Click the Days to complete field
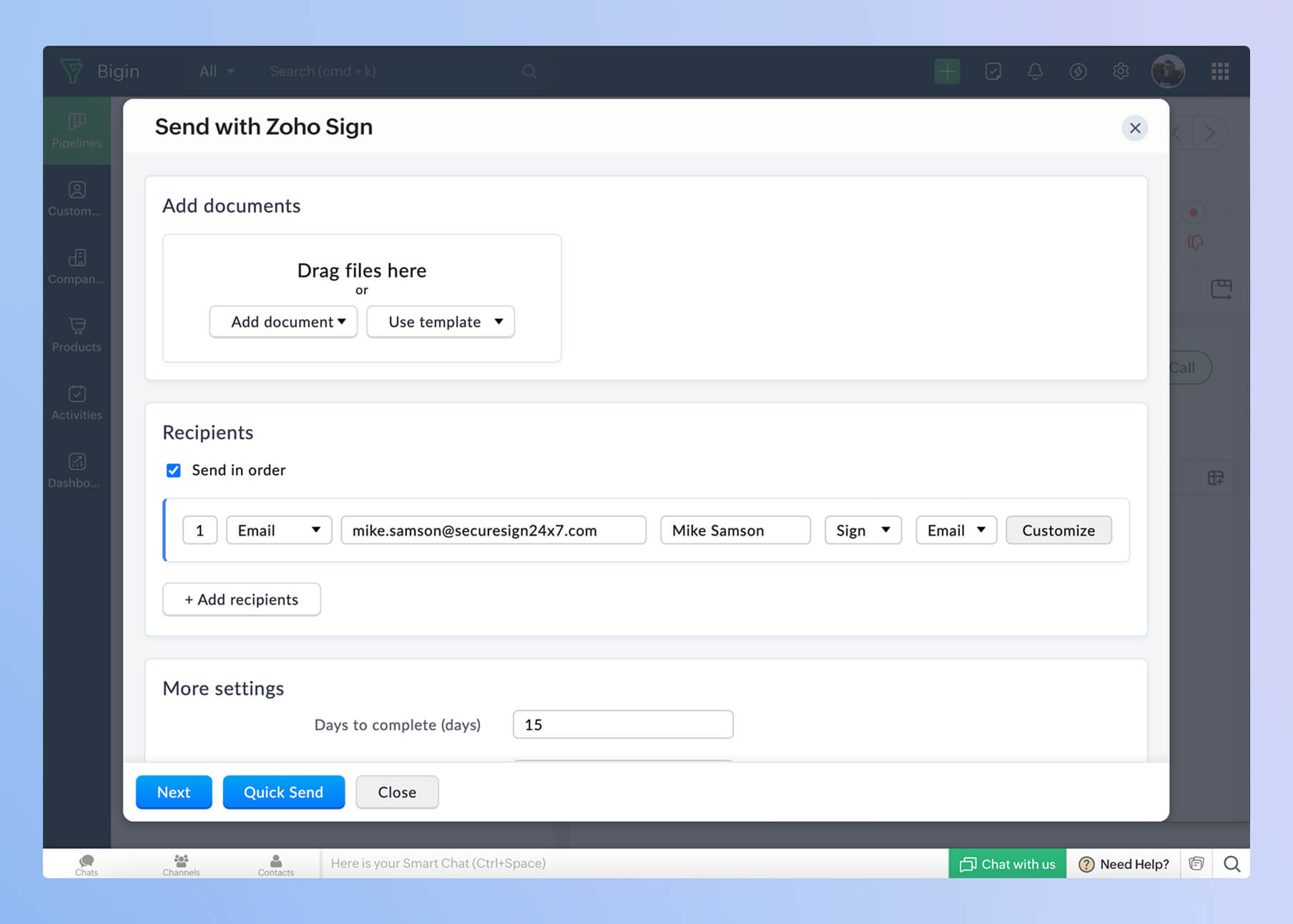1293x924 pixels. click(623, 724)
